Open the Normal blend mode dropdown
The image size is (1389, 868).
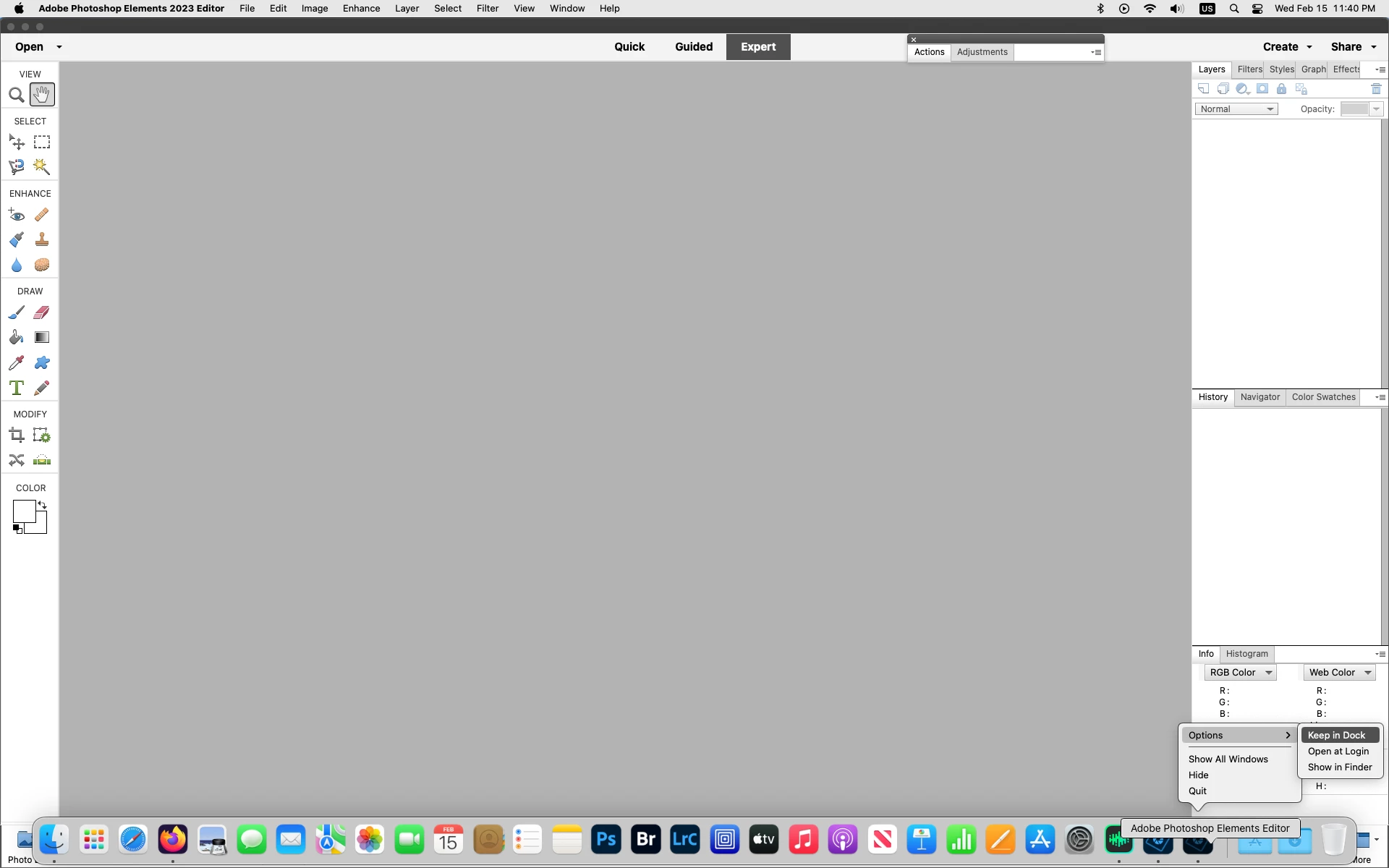pyautogui.click(x=1236, y=109)
